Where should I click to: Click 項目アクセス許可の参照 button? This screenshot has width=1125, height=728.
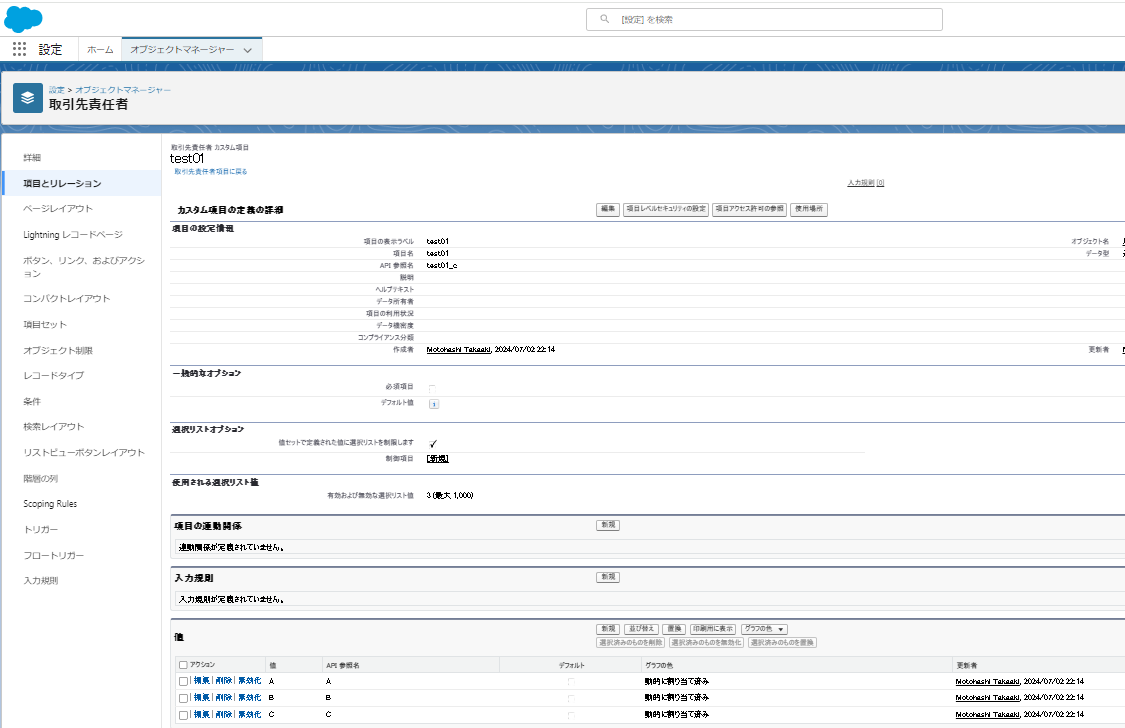(749, 209)
